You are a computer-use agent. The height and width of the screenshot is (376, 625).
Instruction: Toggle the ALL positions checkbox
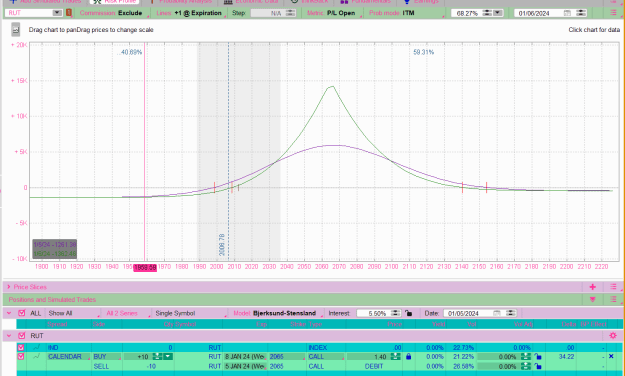pyautogui.click(x=22, y=313)
